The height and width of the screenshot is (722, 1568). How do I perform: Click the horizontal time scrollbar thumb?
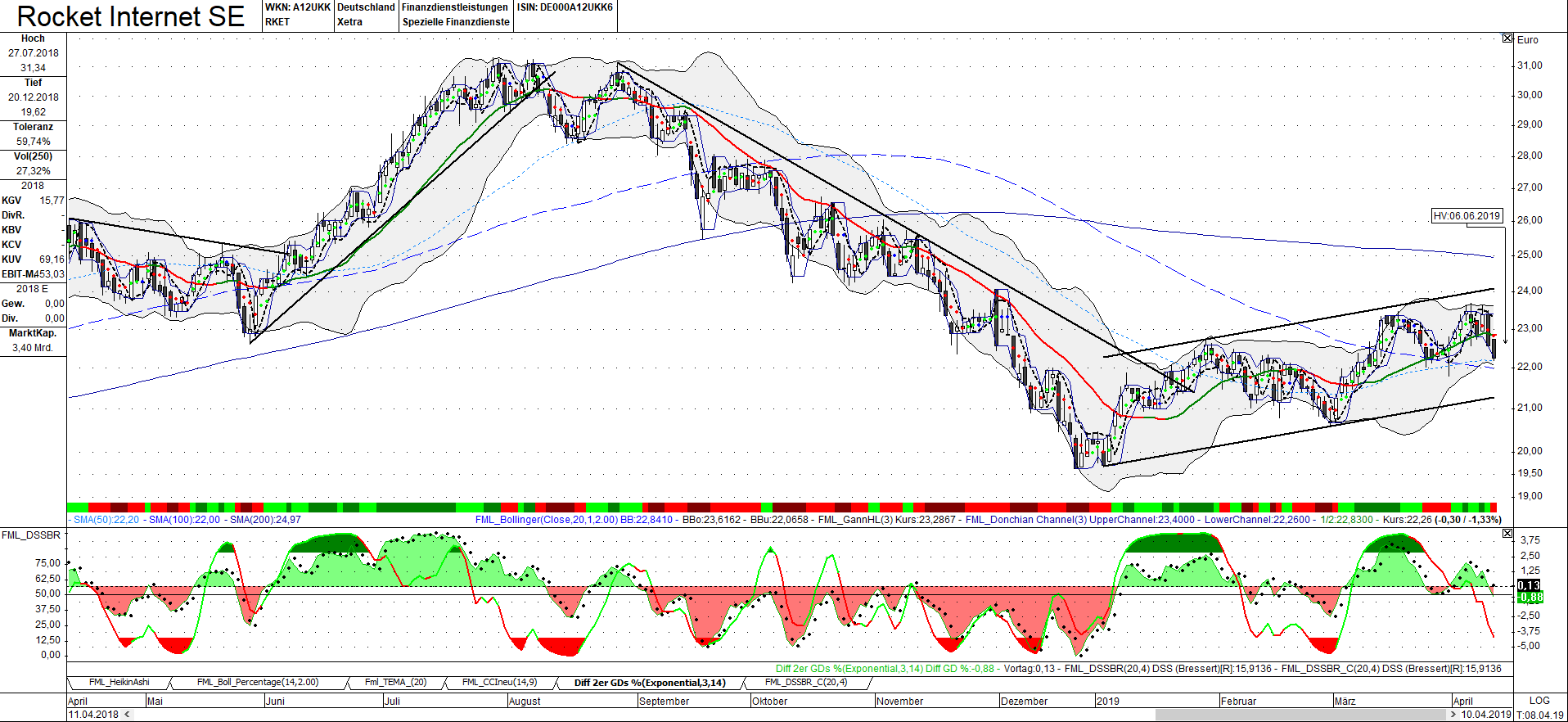1301,715
